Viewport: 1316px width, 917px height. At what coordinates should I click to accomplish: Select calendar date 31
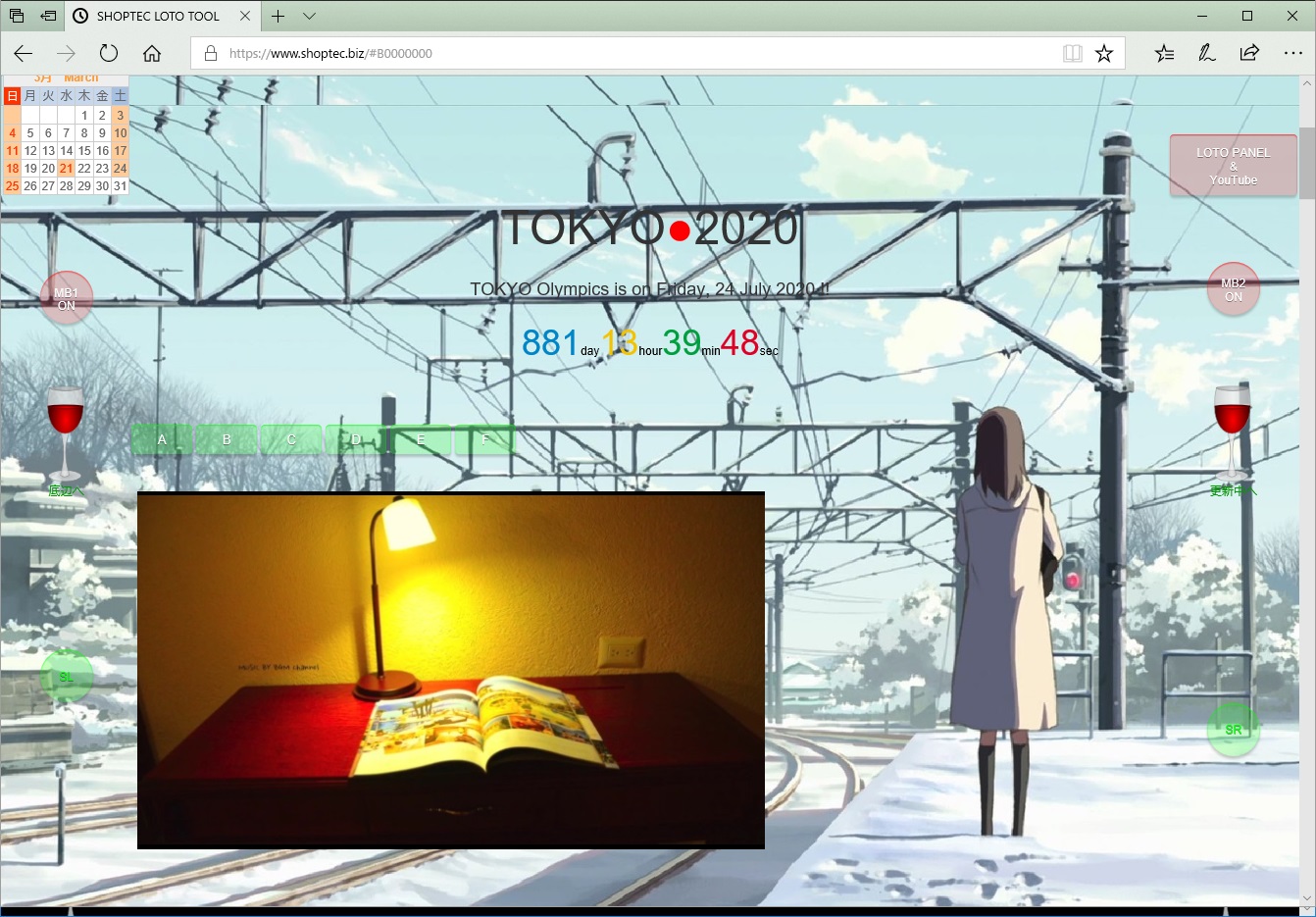pyautogui.click(x=120, y=186)
